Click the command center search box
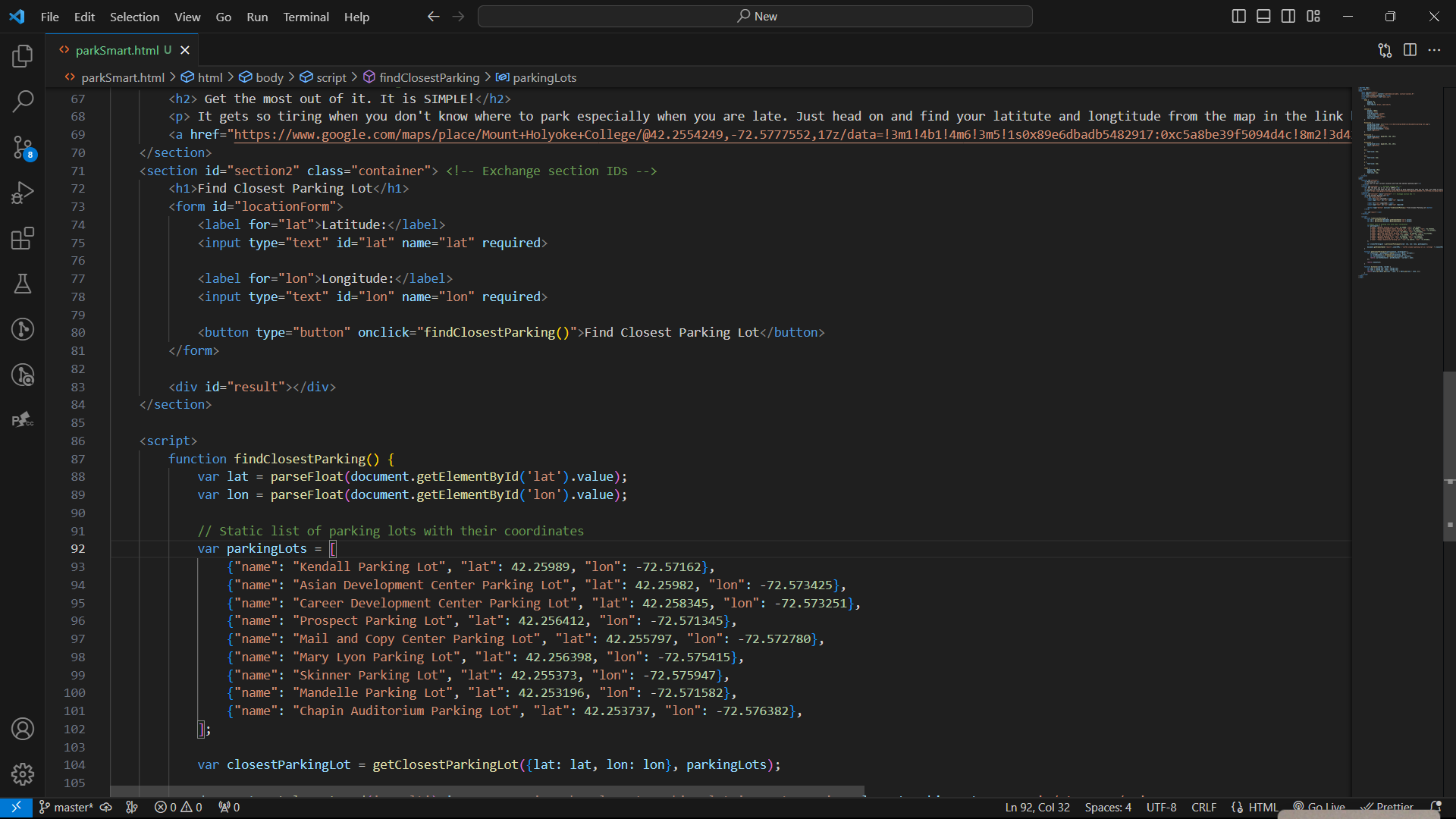This screenshot has height=819, width=1456. pos(755,16)
